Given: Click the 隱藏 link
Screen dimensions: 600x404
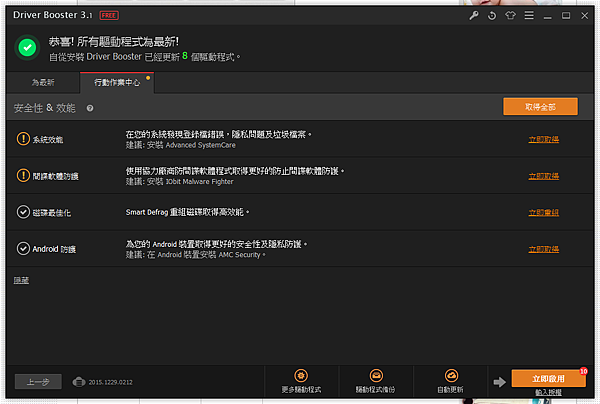Looking at the screenshot, I should click(x=21, y=280).
